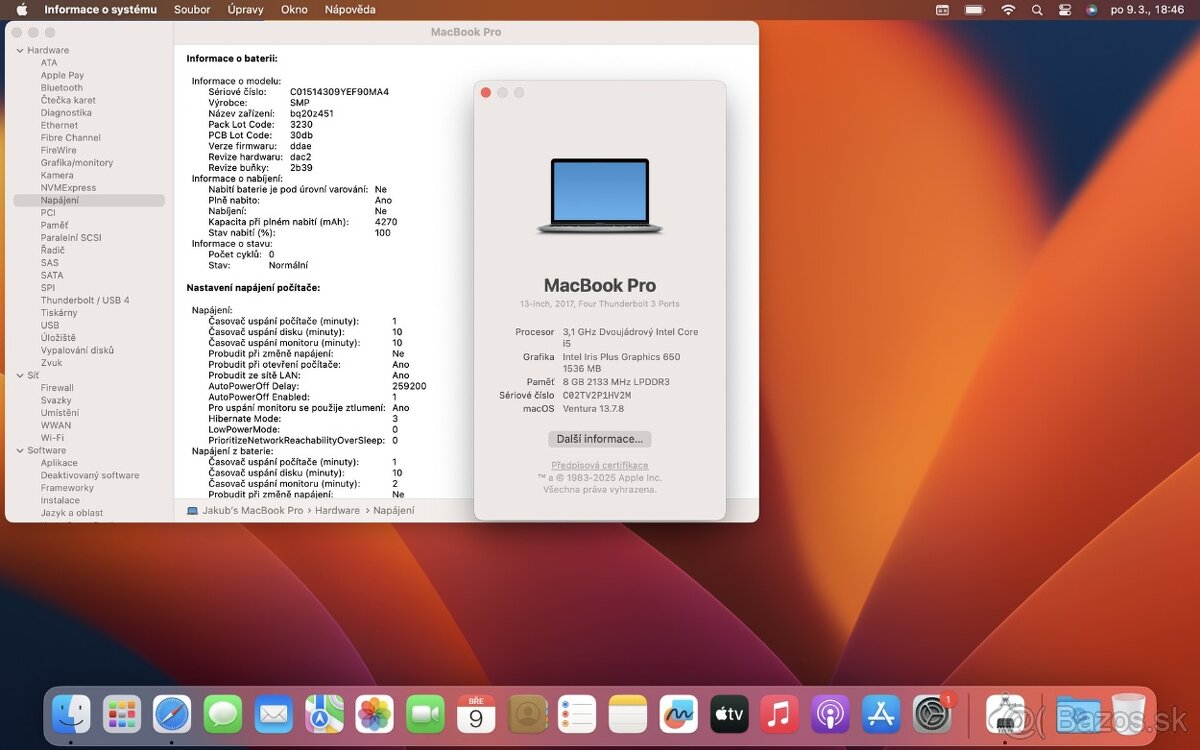Select Bluetooth in the Hardware sidebar
1200x750 pixels.
61,87
